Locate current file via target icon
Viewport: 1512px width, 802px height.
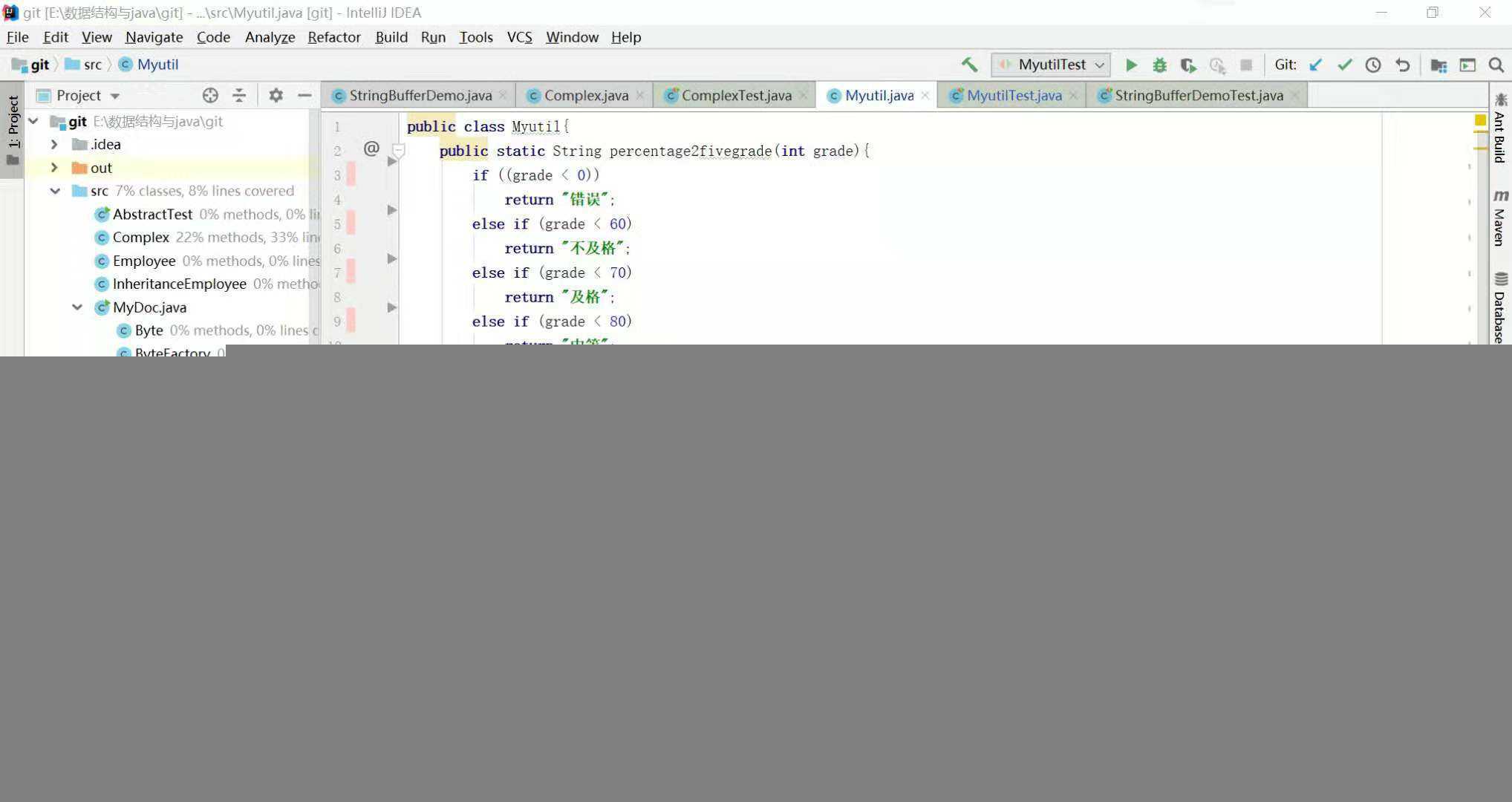[x=210, y=95]
